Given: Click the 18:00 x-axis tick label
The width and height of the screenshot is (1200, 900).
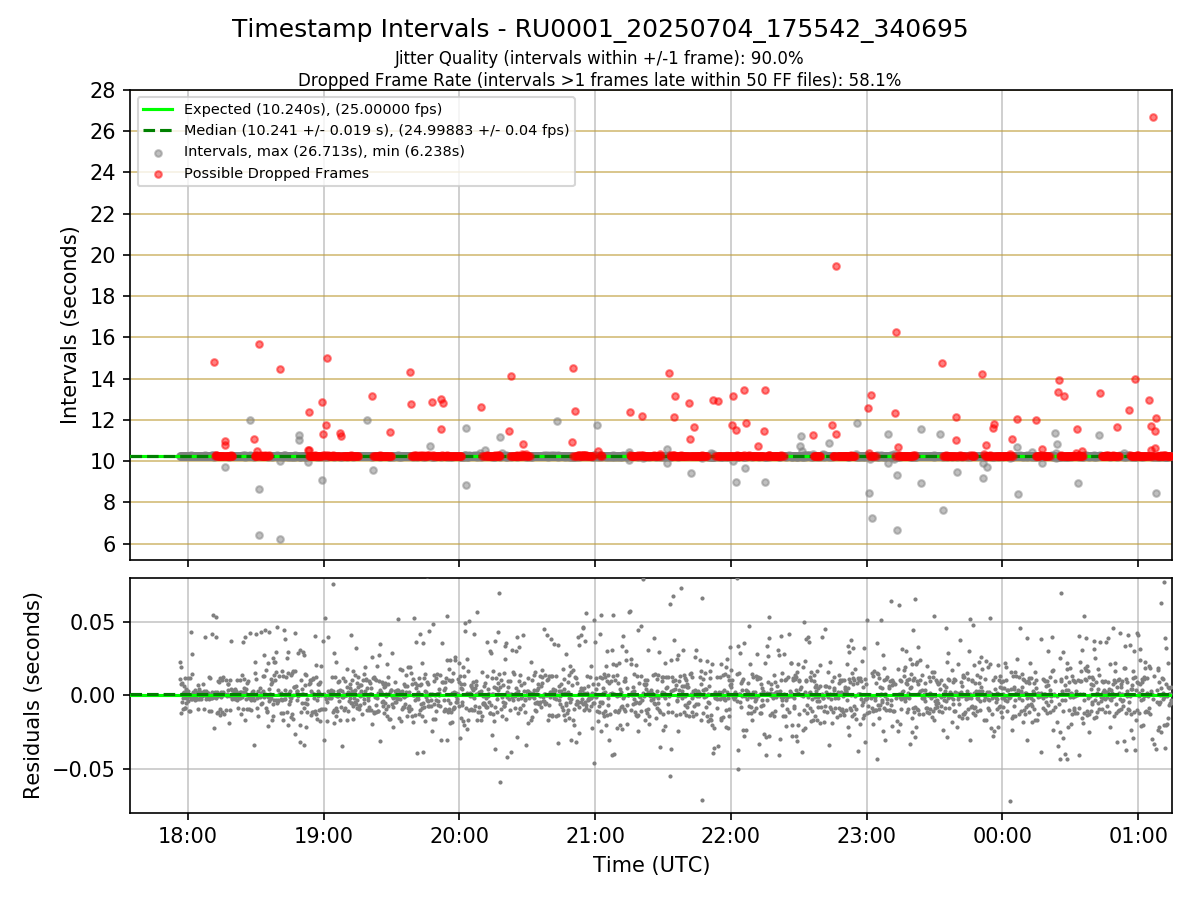Looking at the screenshot, I should [x=188, y=834].
